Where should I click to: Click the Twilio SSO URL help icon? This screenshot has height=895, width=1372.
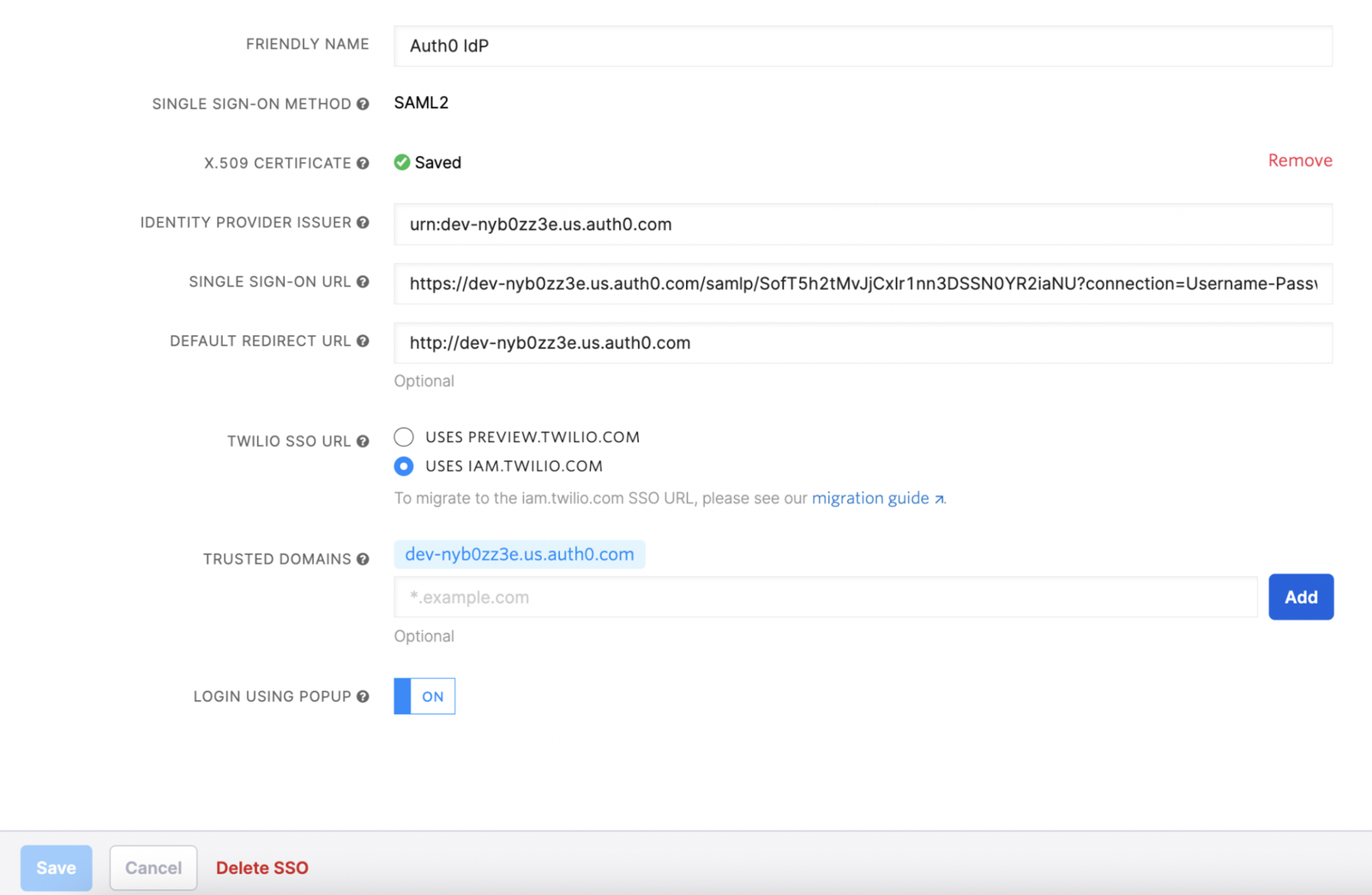coord(364,441)
